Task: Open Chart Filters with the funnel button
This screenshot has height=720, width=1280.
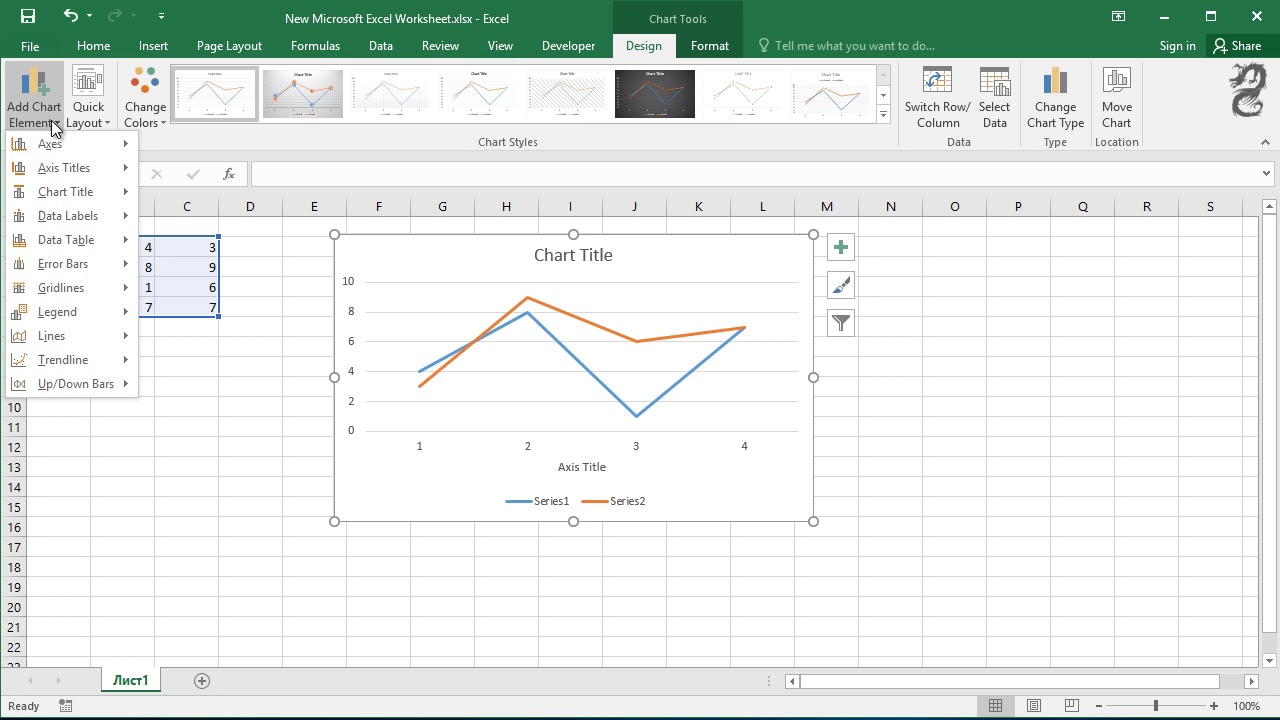Action: tap(841, 323)
